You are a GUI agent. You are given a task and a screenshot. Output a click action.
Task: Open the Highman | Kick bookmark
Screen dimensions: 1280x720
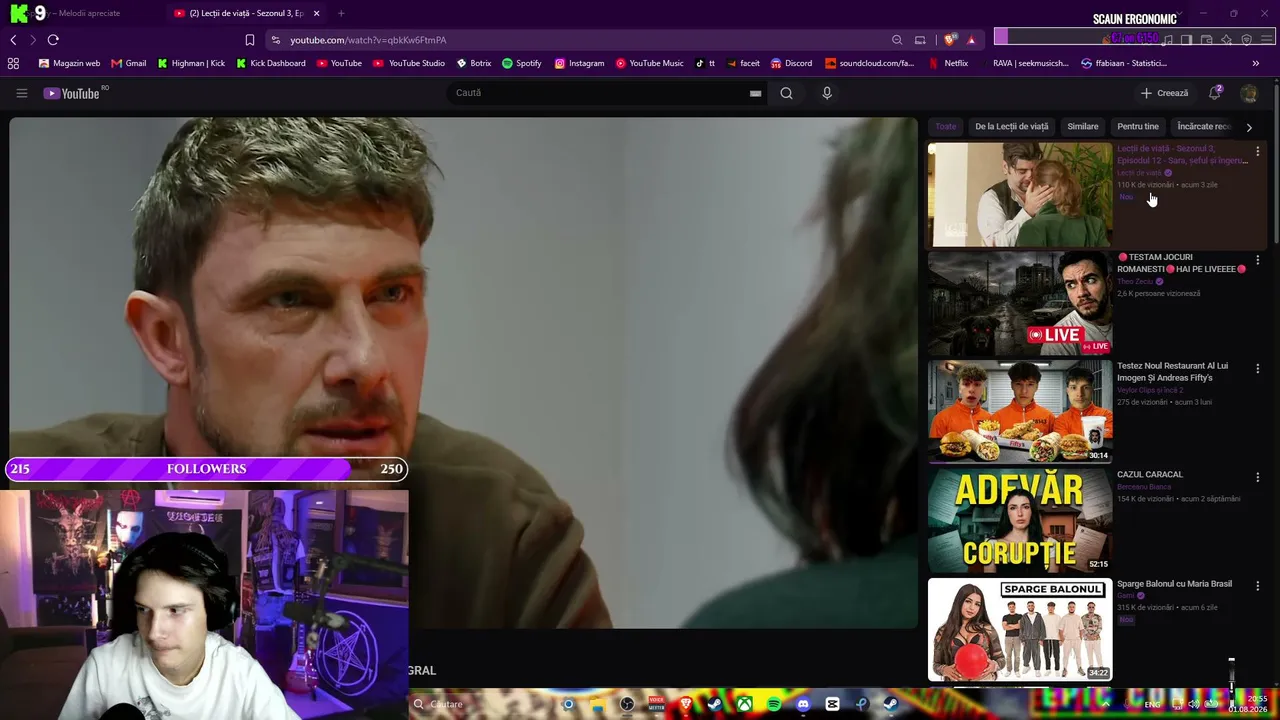pyautogui.click(x=191, y=63)
